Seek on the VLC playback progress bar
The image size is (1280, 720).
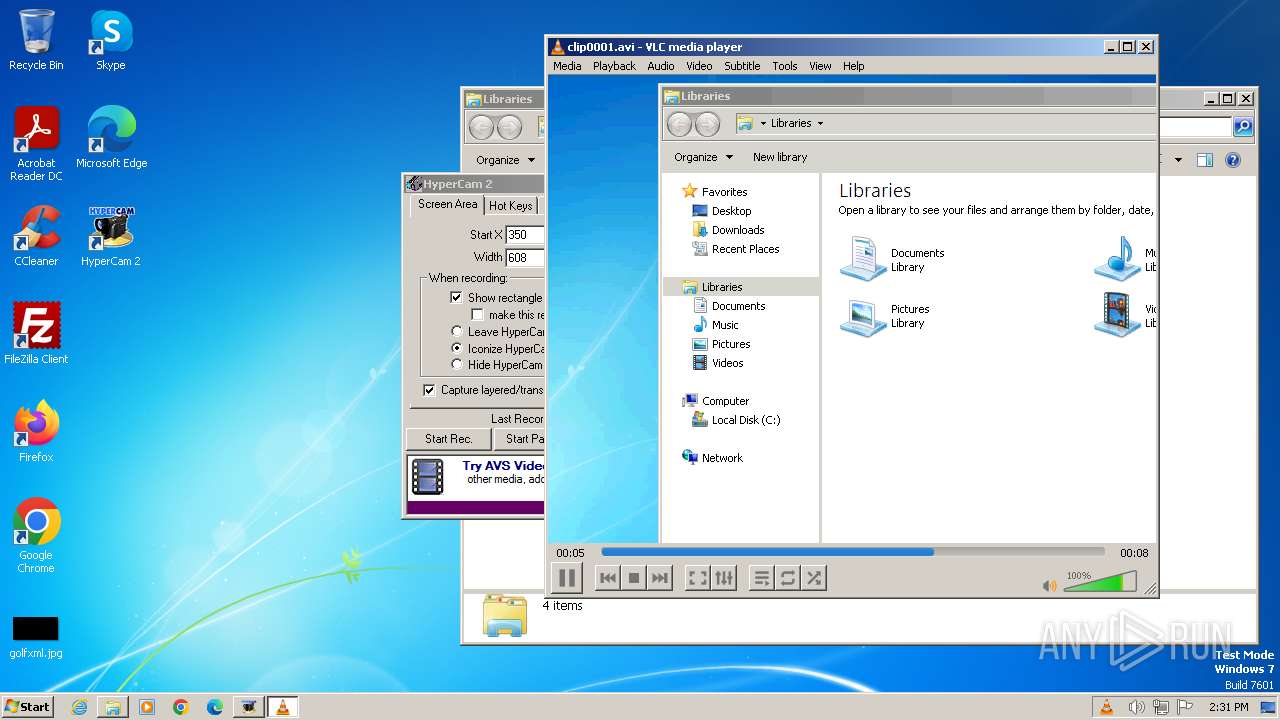click(x=853, y=552)
